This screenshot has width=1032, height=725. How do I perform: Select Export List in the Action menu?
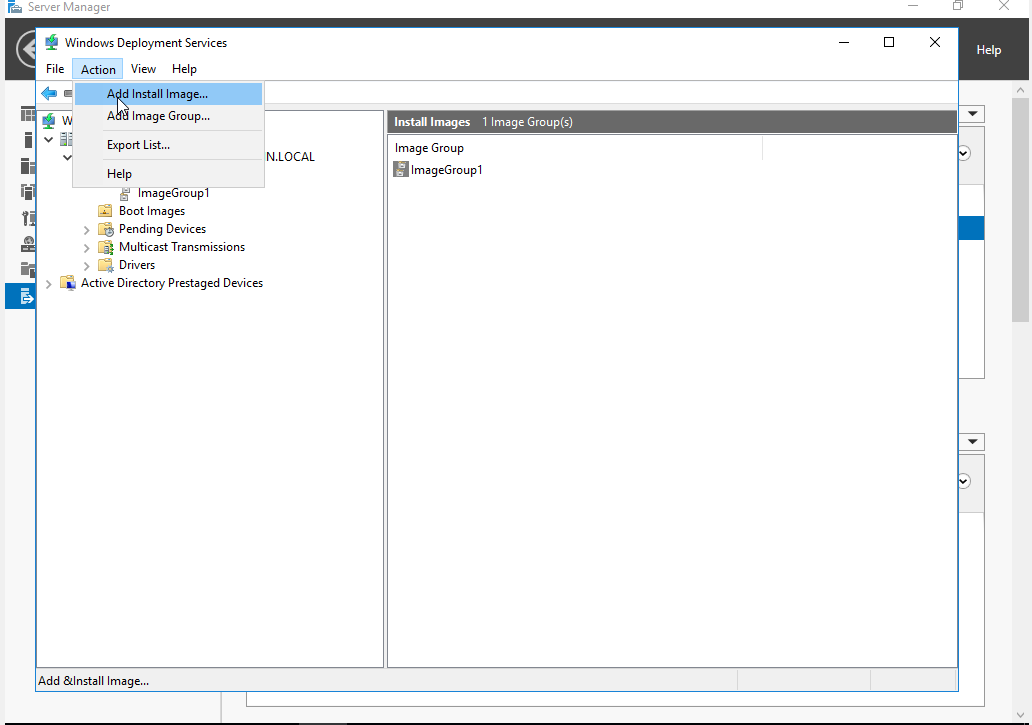pos(138,145)
